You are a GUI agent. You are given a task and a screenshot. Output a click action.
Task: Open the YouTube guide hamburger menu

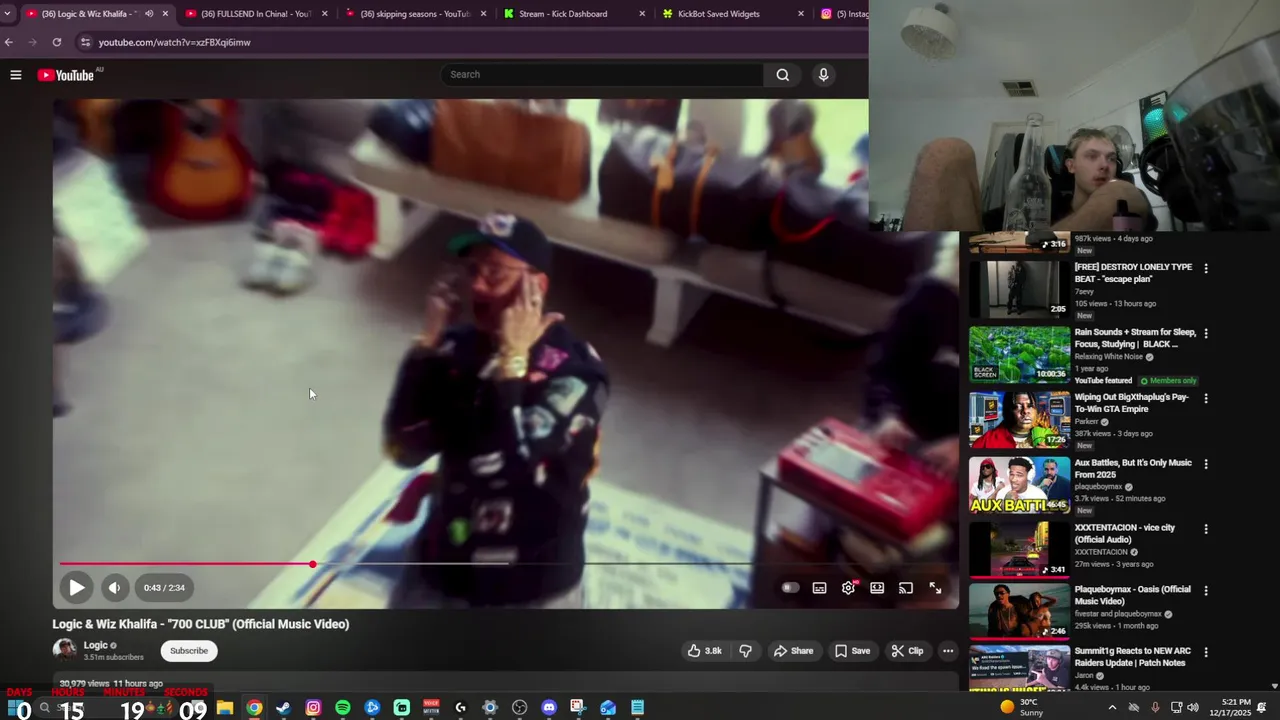16,75
